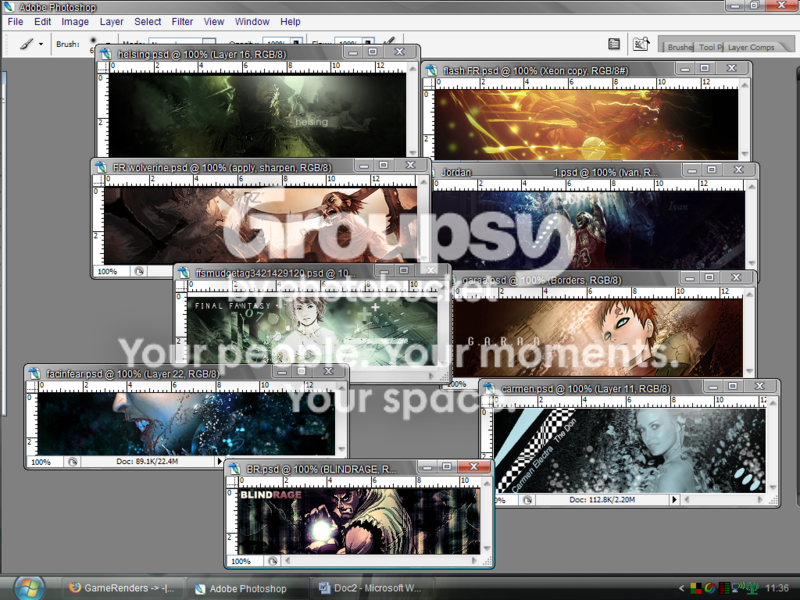This screenshot has height=600, width=800.
Task: Open the Brush tool preset picker arrow
Action: 41,44
